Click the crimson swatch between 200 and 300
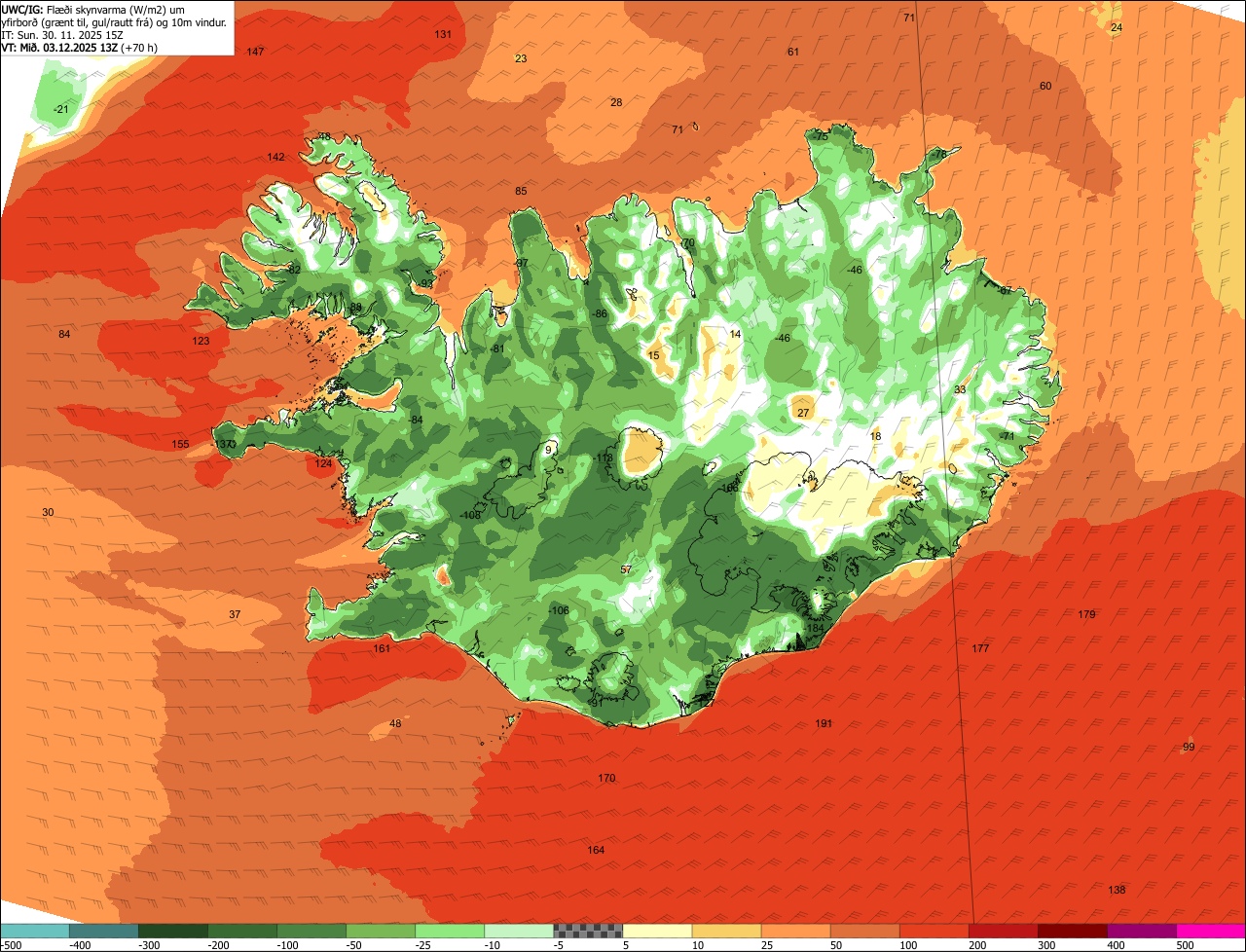 [1003, 931]
